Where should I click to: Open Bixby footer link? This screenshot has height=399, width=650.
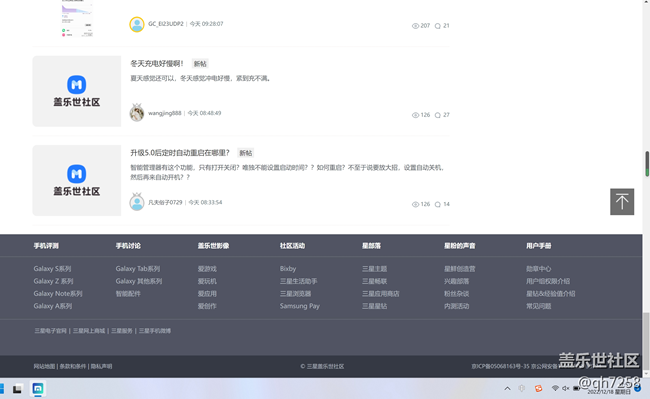point(288,268)
